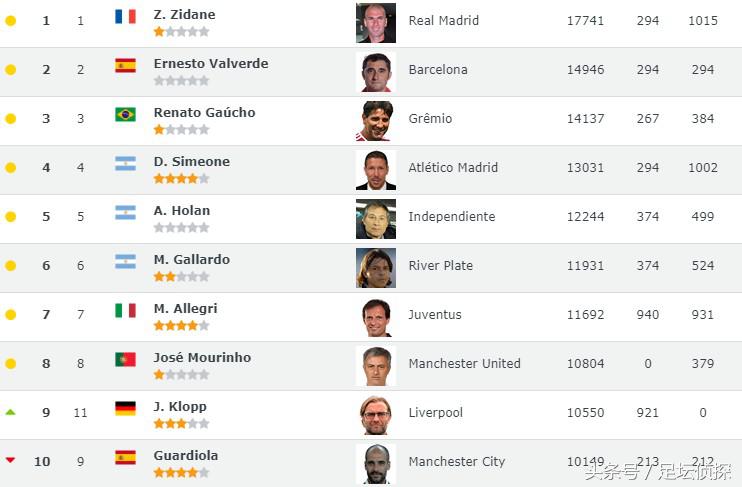This screenshot has height=487, width=742.
Task: Select the Juventus club name
Action: click(x=435, y=314)
